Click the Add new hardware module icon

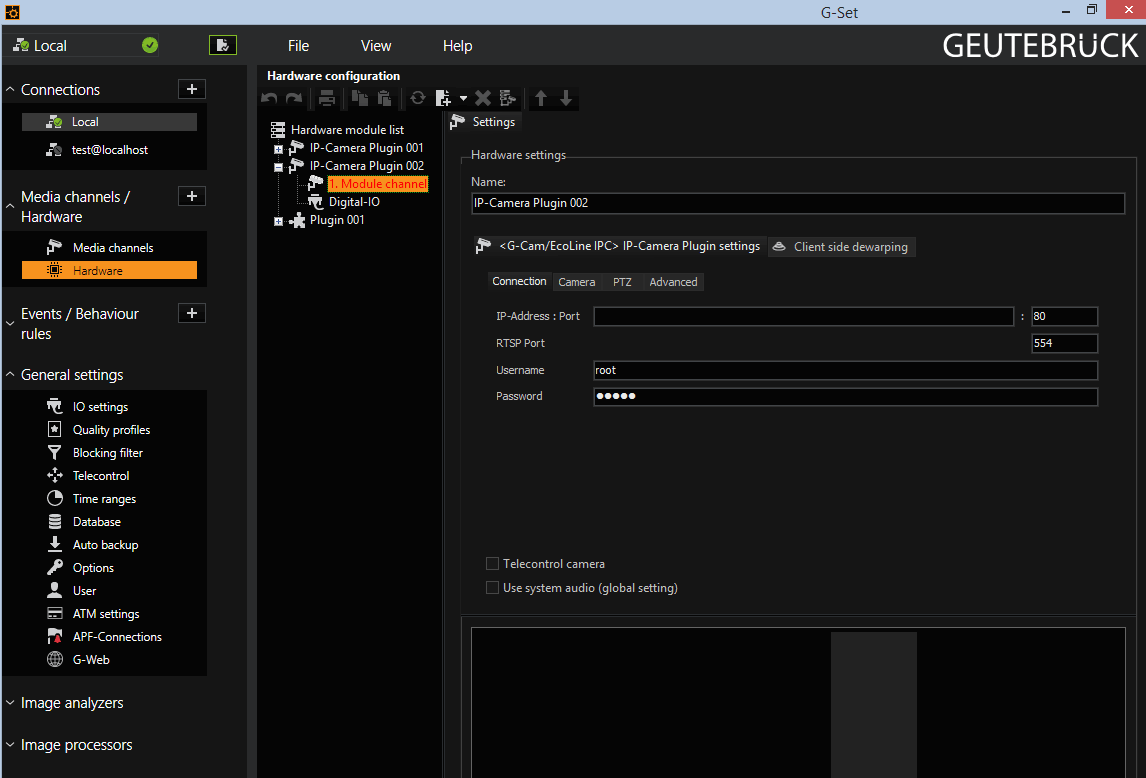(443, 98)
